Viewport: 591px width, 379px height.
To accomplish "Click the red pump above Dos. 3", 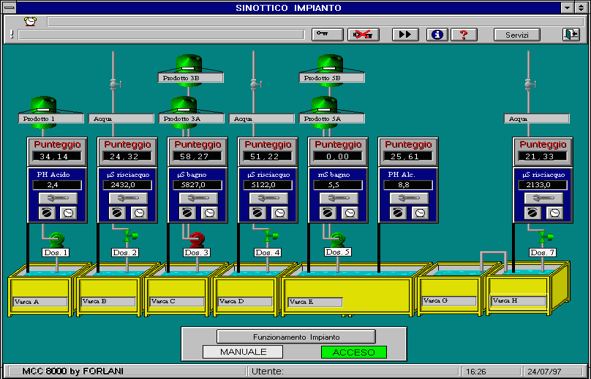I will coord(196,240).
